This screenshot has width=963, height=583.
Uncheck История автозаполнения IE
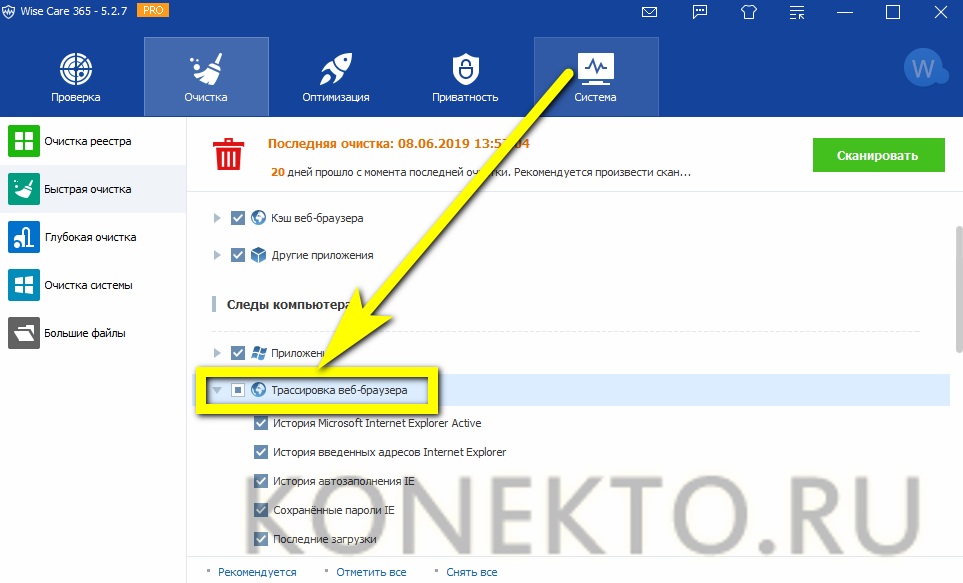click(261, 481)
